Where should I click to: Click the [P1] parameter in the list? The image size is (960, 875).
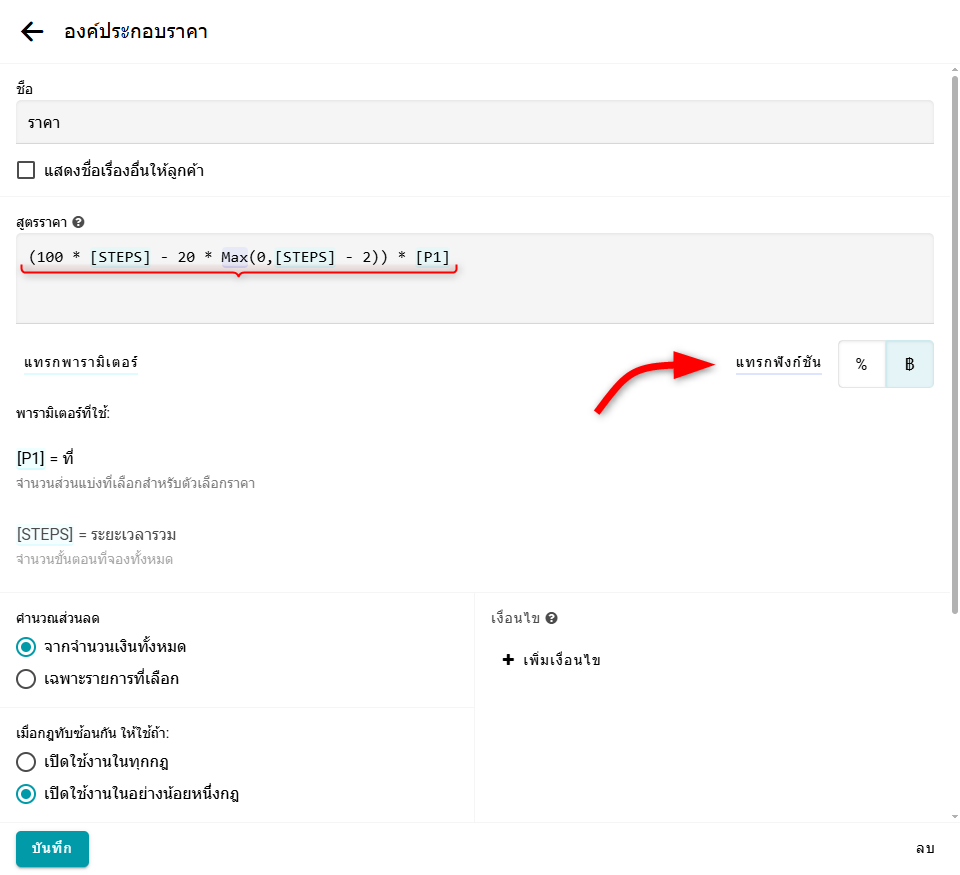click(x=30, y=458)
